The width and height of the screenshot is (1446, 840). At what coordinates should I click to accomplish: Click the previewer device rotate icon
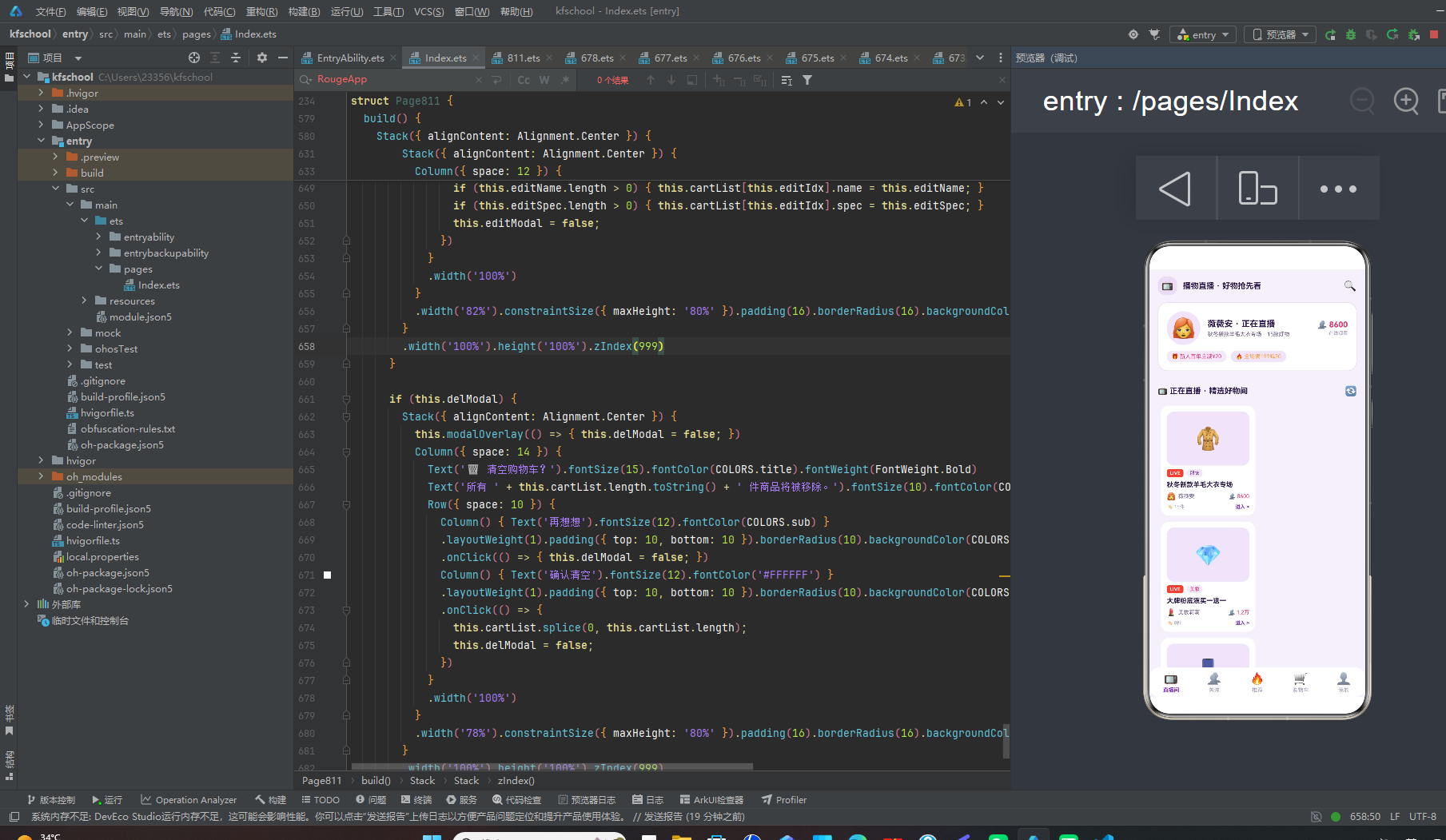[1257, 189]
